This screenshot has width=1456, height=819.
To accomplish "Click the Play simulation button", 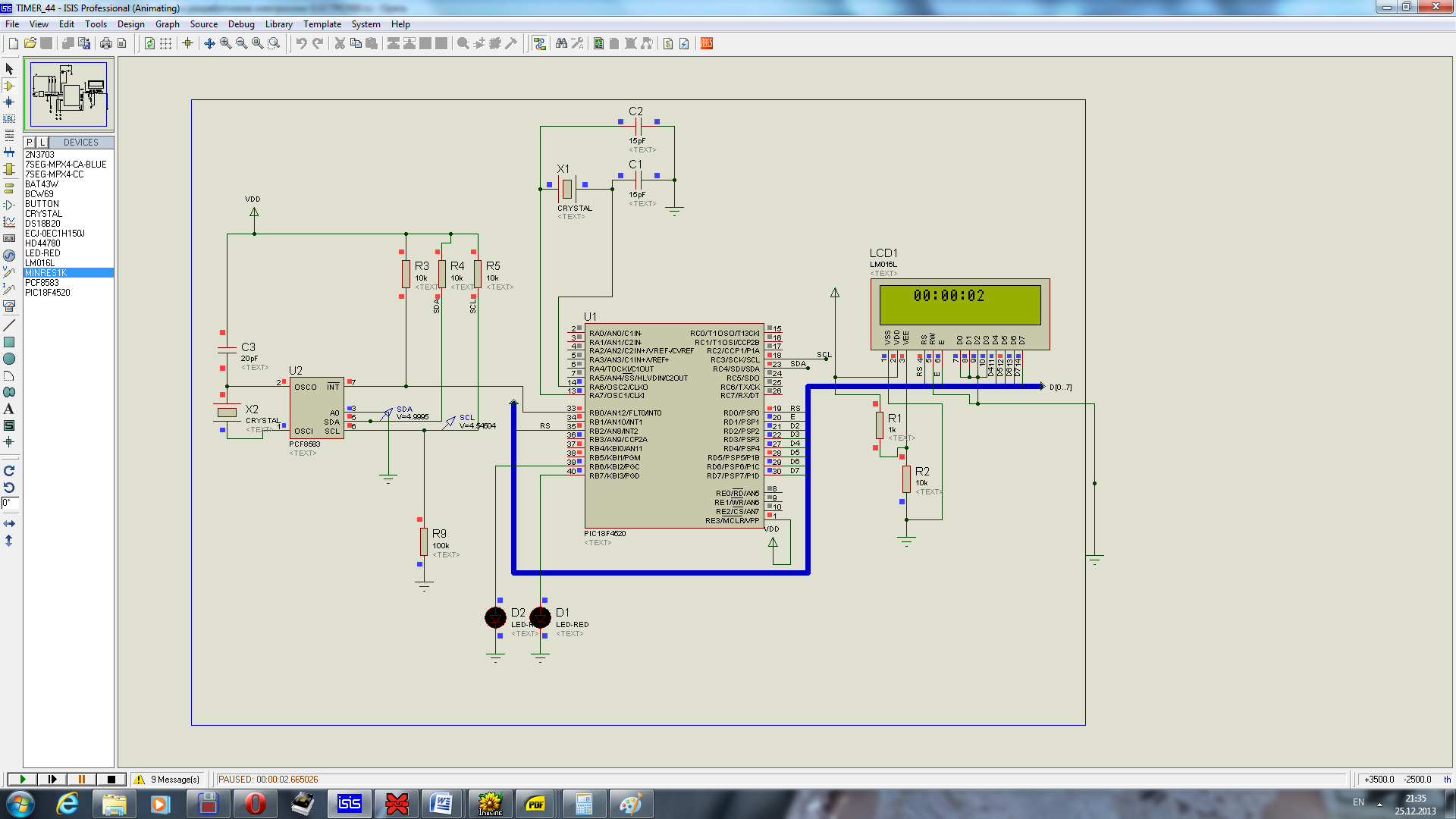I will coord(22,779).
